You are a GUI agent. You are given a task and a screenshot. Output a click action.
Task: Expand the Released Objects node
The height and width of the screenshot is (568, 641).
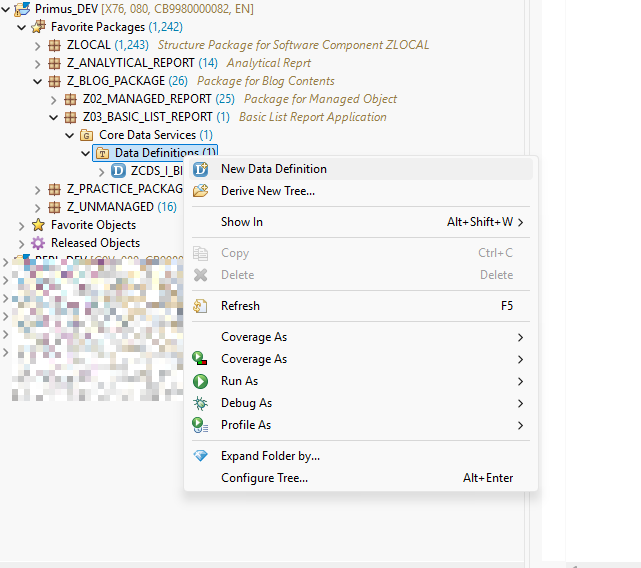(22, 244)
